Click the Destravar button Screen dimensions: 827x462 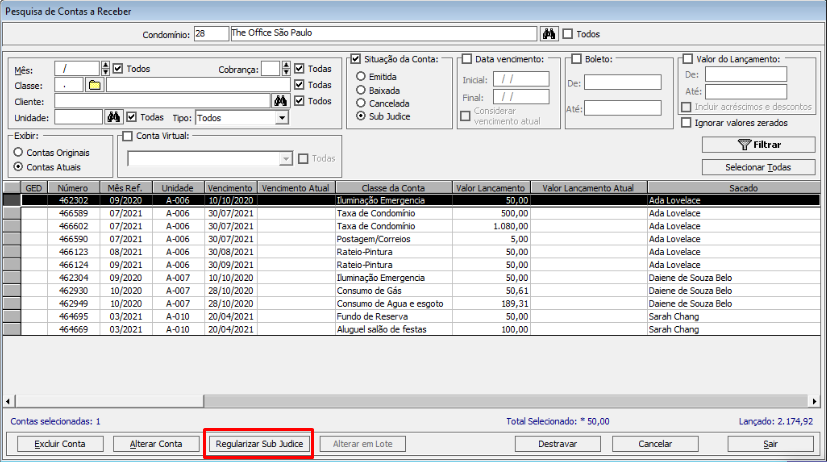point(557,444)
